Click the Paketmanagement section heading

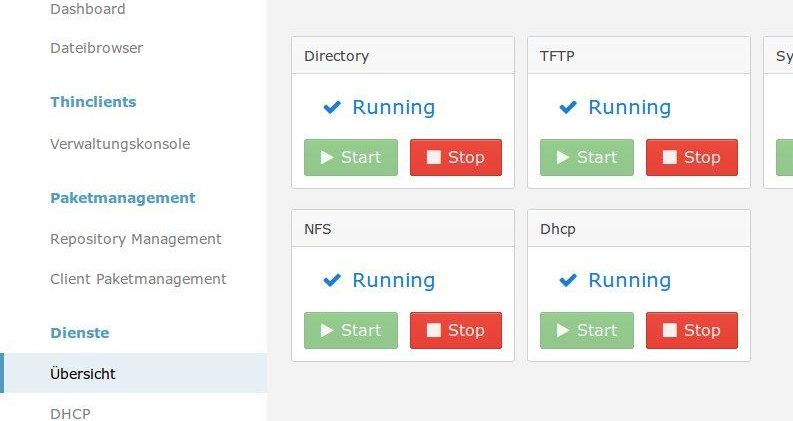coord(123,198)
